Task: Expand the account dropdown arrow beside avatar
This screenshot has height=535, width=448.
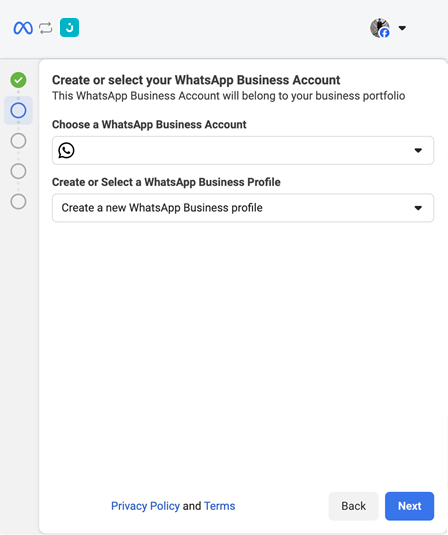Action: [x=402, y=28]
